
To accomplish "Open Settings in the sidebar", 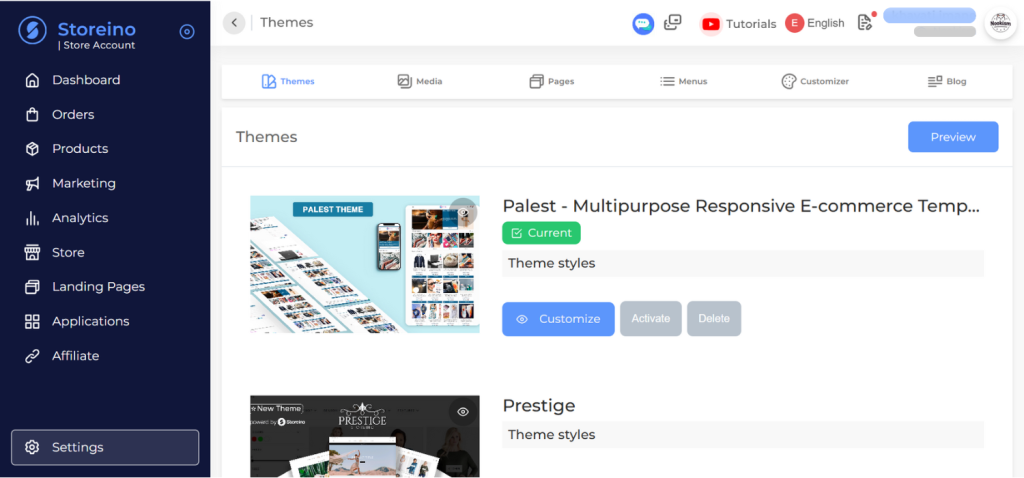I will pyautogui.click(x=105, y=447).
